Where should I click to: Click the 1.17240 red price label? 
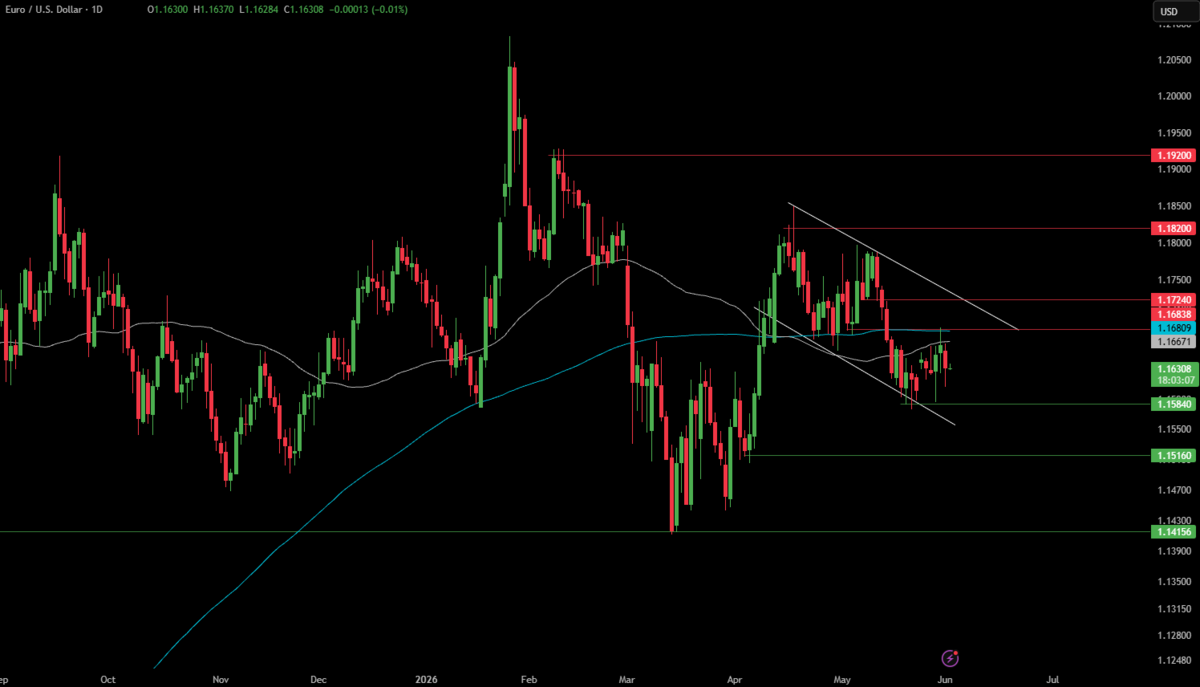click(1173, 299)
